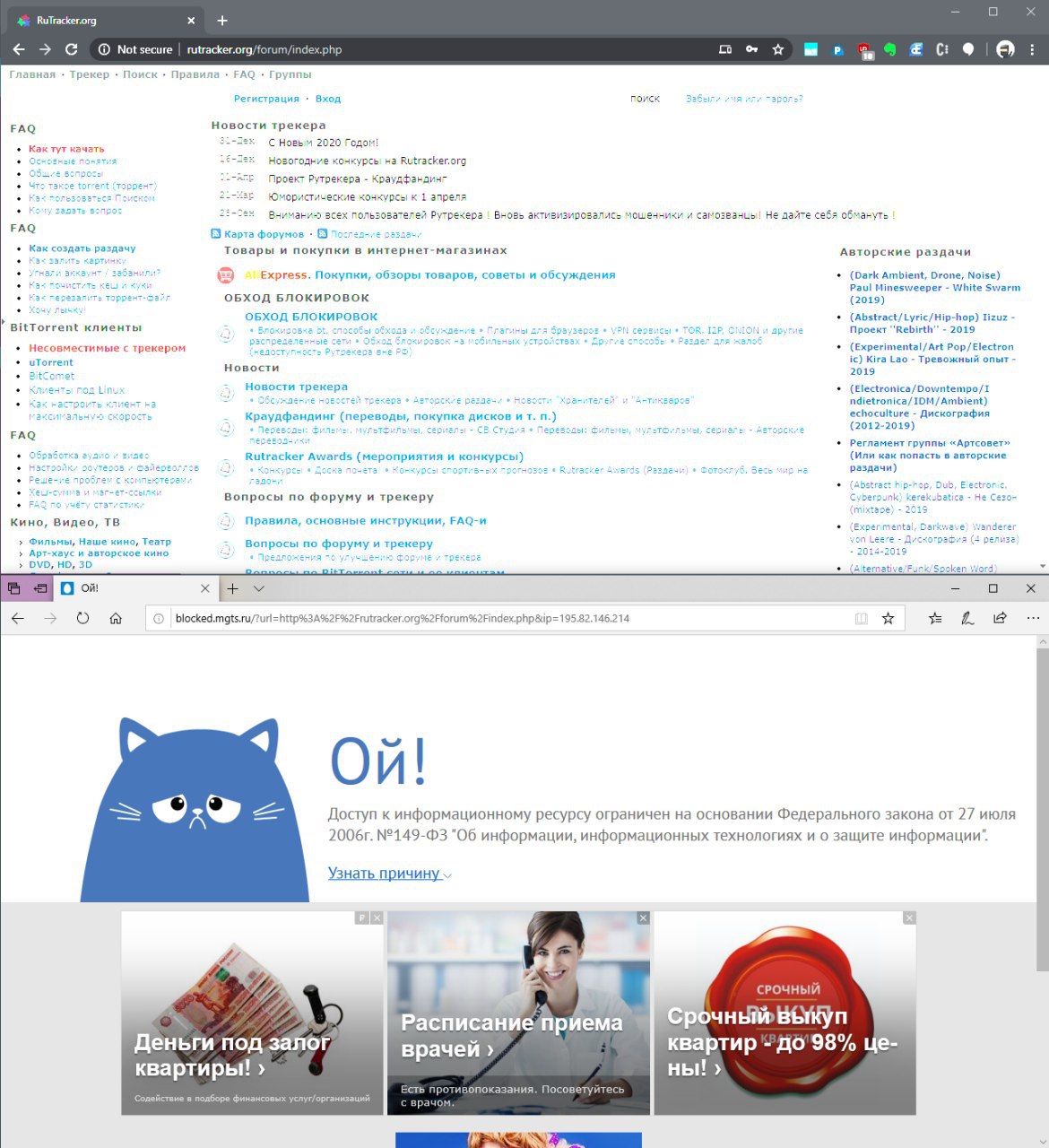Click the cast/device icon in Chrome's address bar

tap(725, 49)
